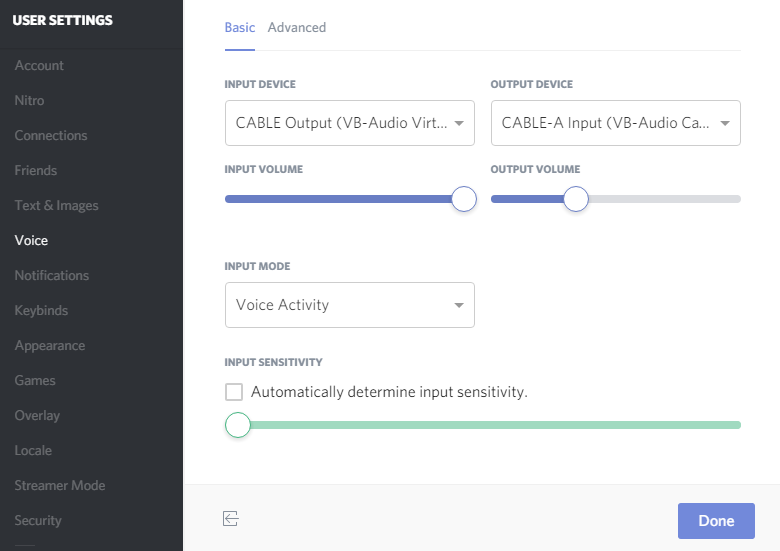Open Security settings

coord(38,520)
